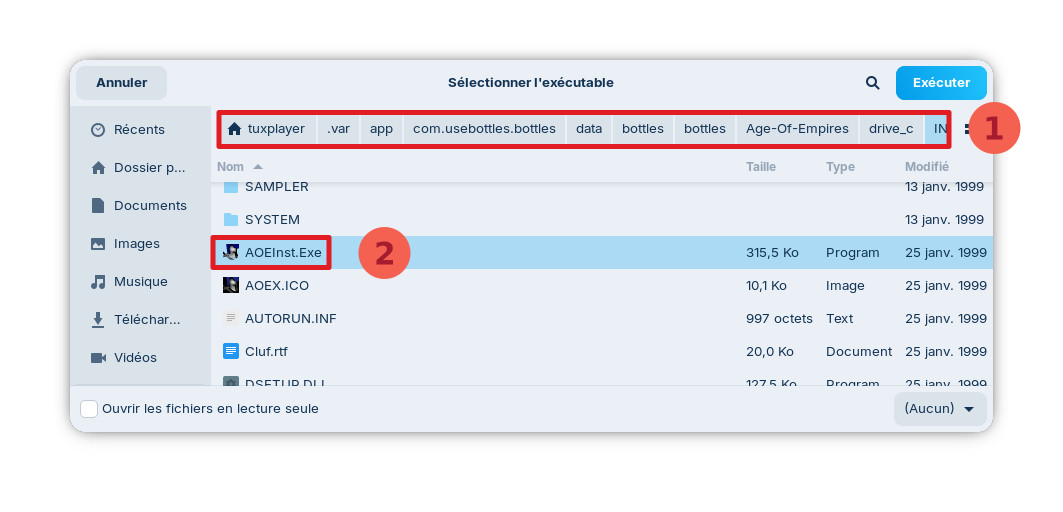The image size is (1063, 512).
Task: Select the Vidéos sidebar entry
Action: (x=135, y=358)
